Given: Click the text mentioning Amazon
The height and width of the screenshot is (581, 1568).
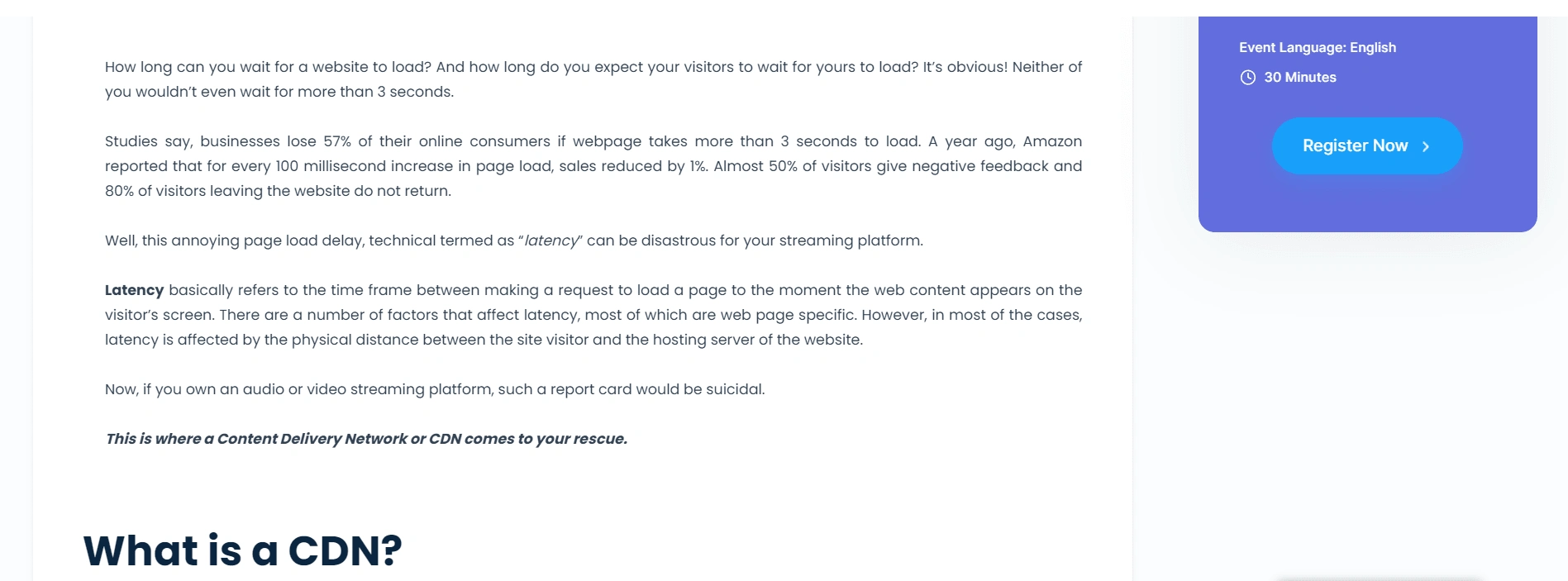Looking at the screenshot, I should [x=1051, y=141].
